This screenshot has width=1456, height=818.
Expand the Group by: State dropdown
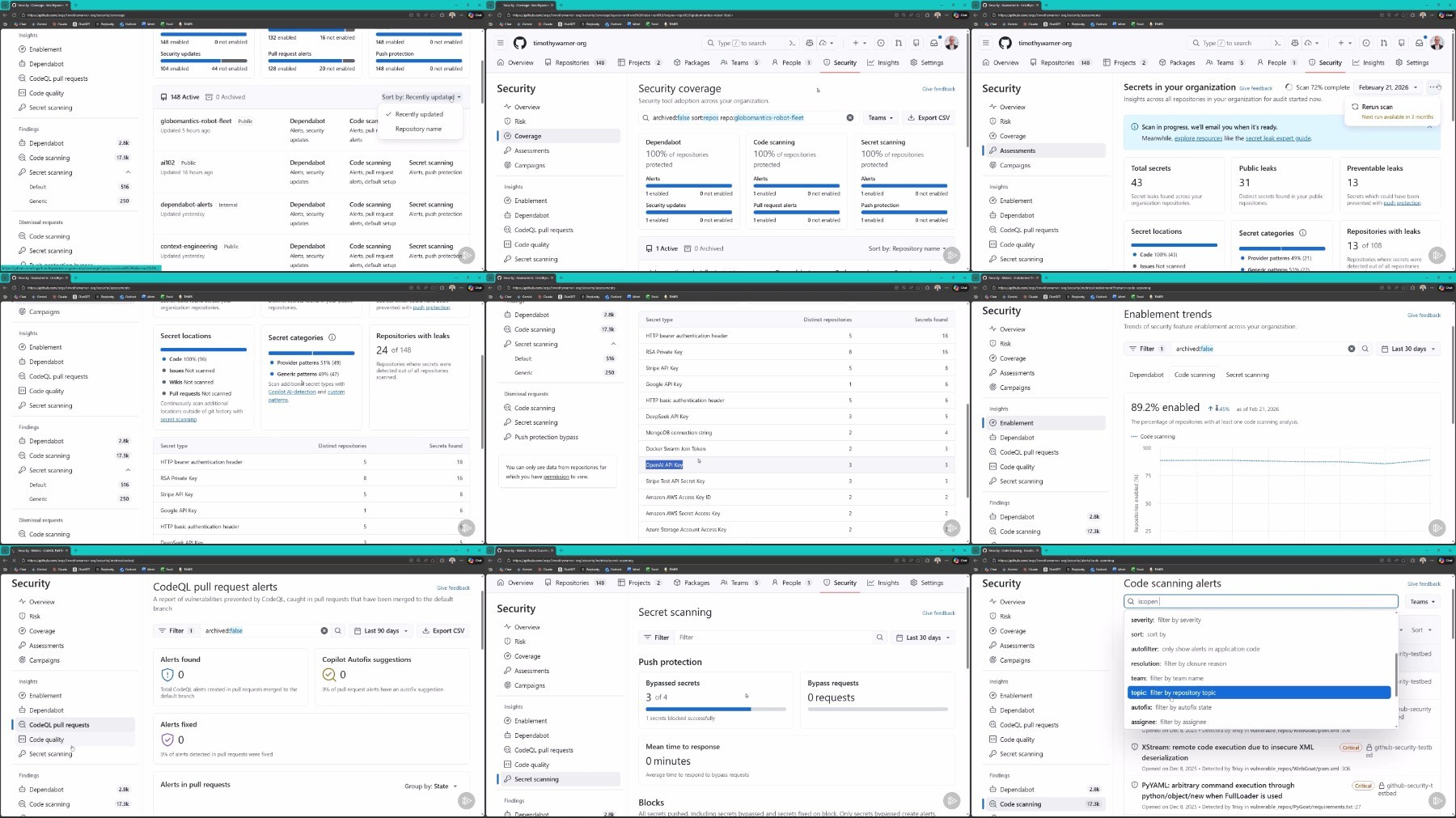[431, 786]
